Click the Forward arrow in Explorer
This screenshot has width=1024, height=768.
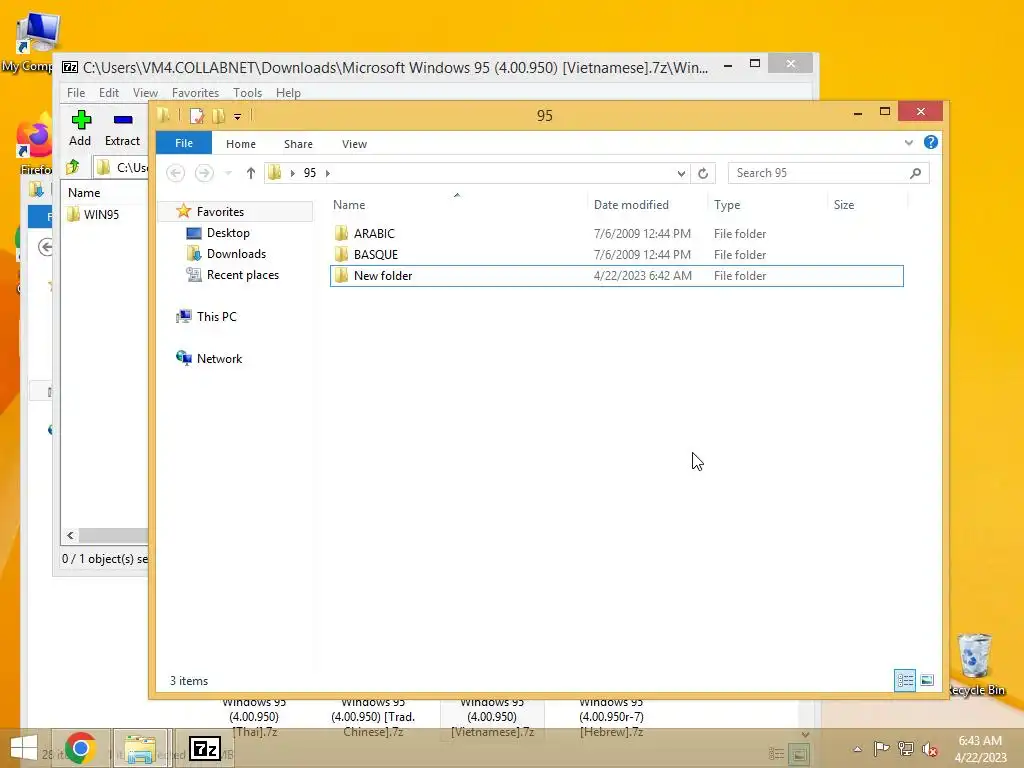204,173
